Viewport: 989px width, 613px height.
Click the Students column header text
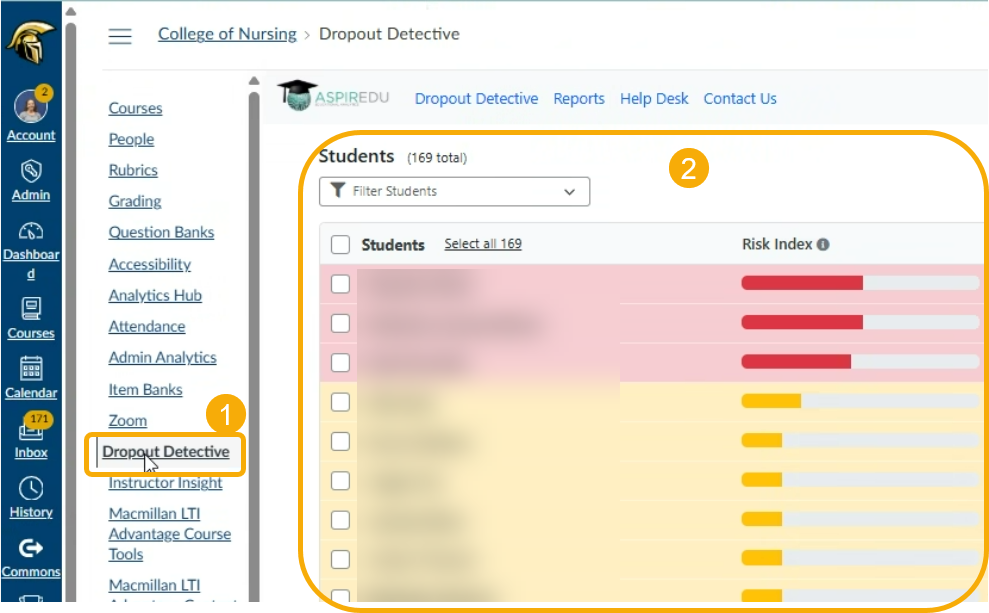[x=392, y=245]
